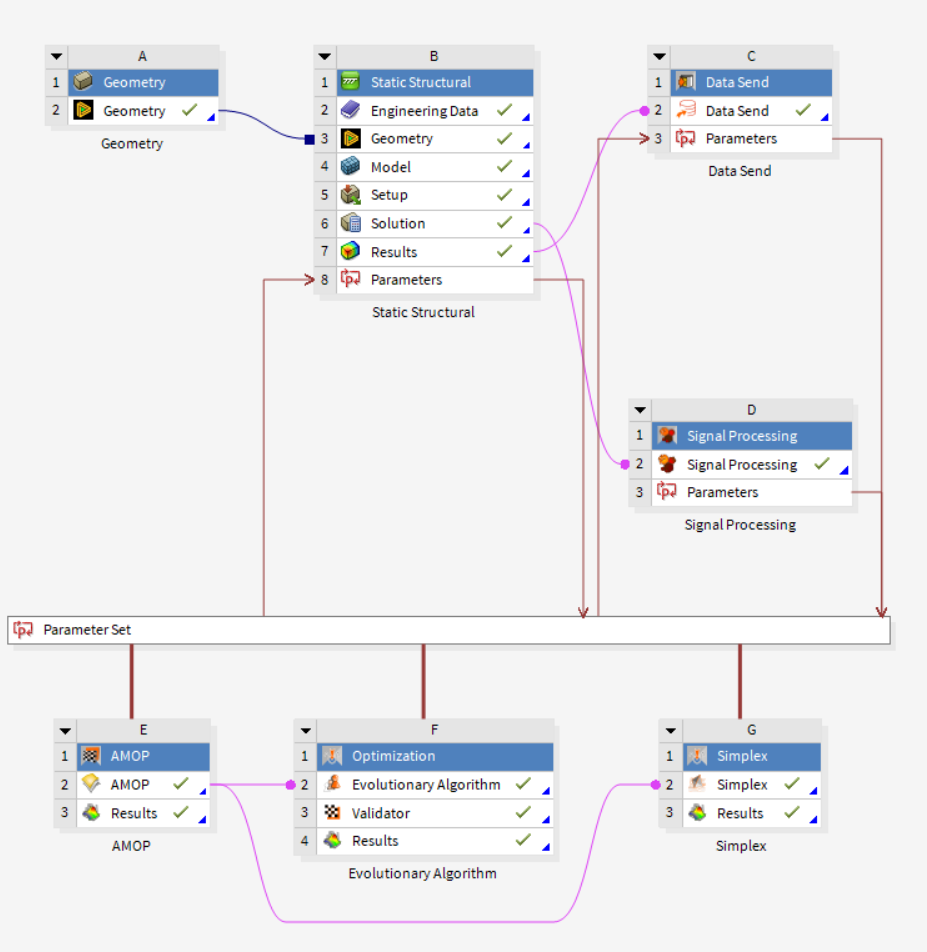Open the Simplex system G dropdown arrow
Image resolution: width=927 pixels, height=952 pixels.
(x=669, y=731)
